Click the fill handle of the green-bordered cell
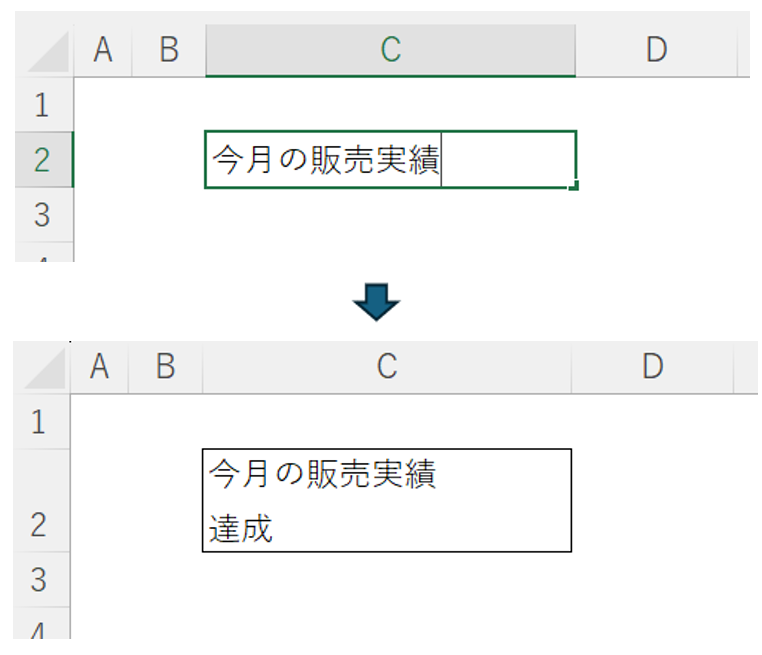Viewport: 762px width, 655px height. (575, 185)
